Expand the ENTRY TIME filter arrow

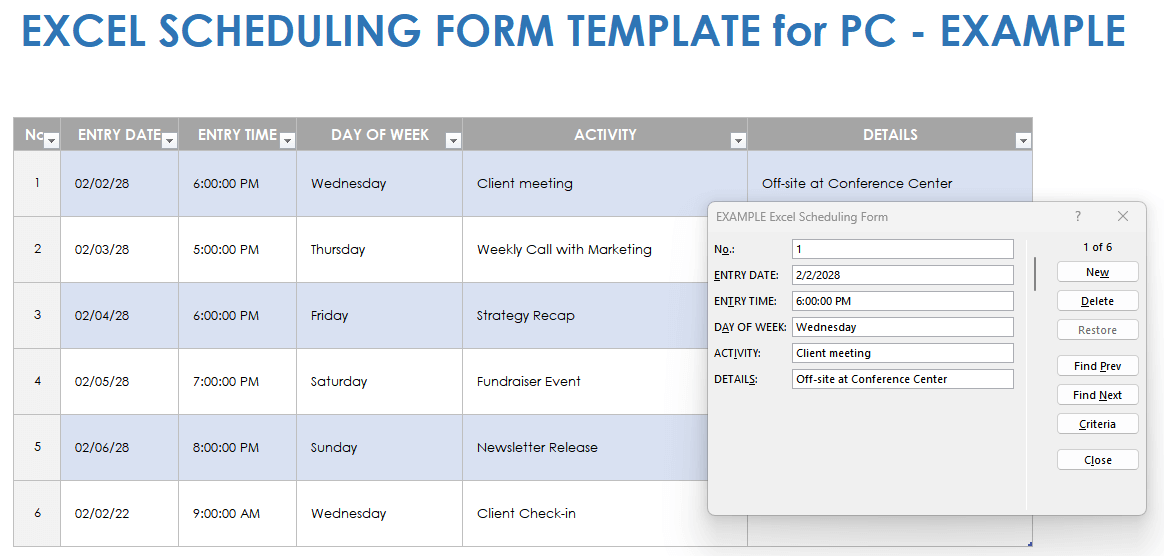pos(287,141)
